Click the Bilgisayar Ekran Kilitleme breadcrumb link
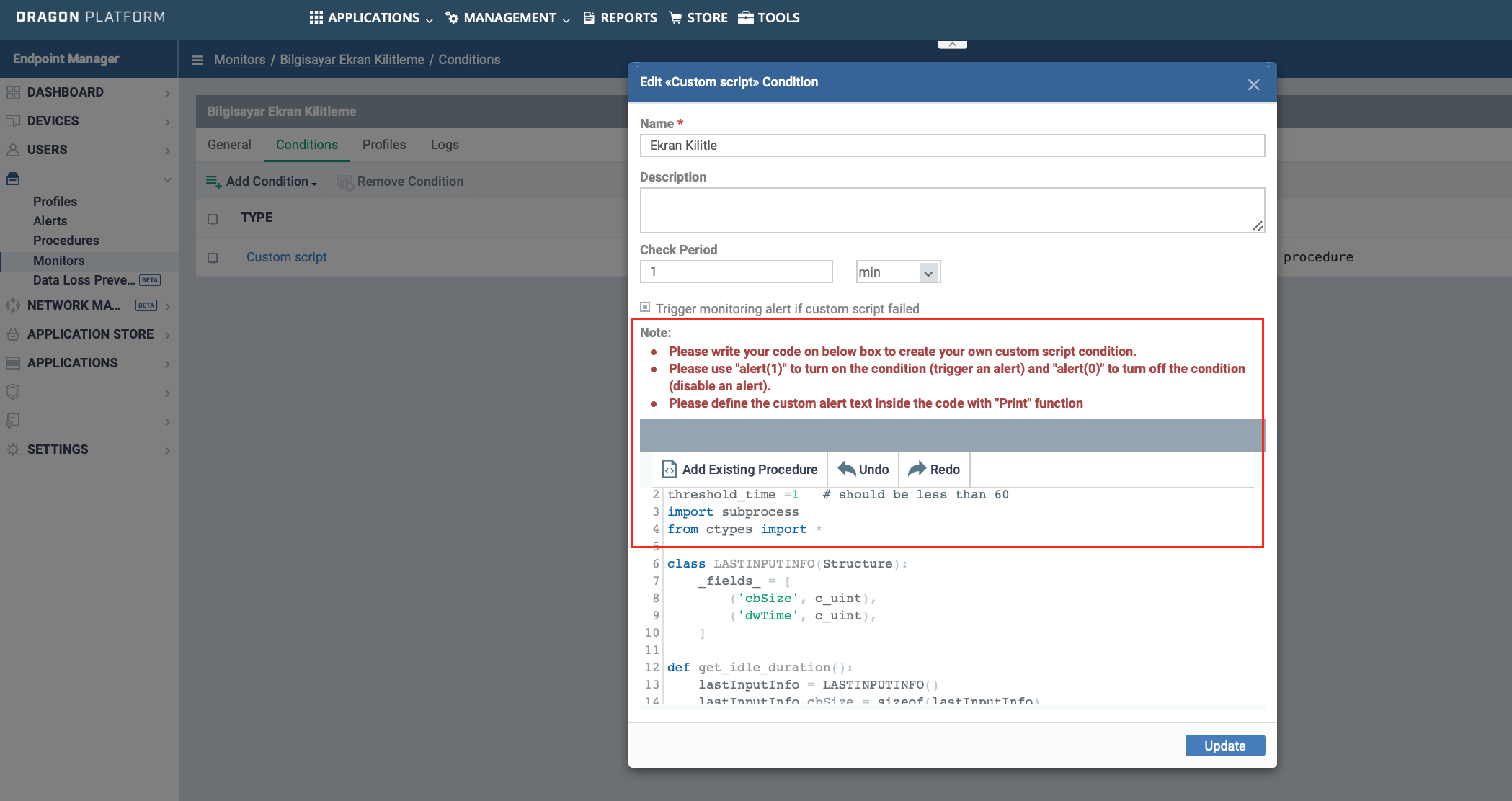Screen dimensions: 1512x801 coord(352,60)
